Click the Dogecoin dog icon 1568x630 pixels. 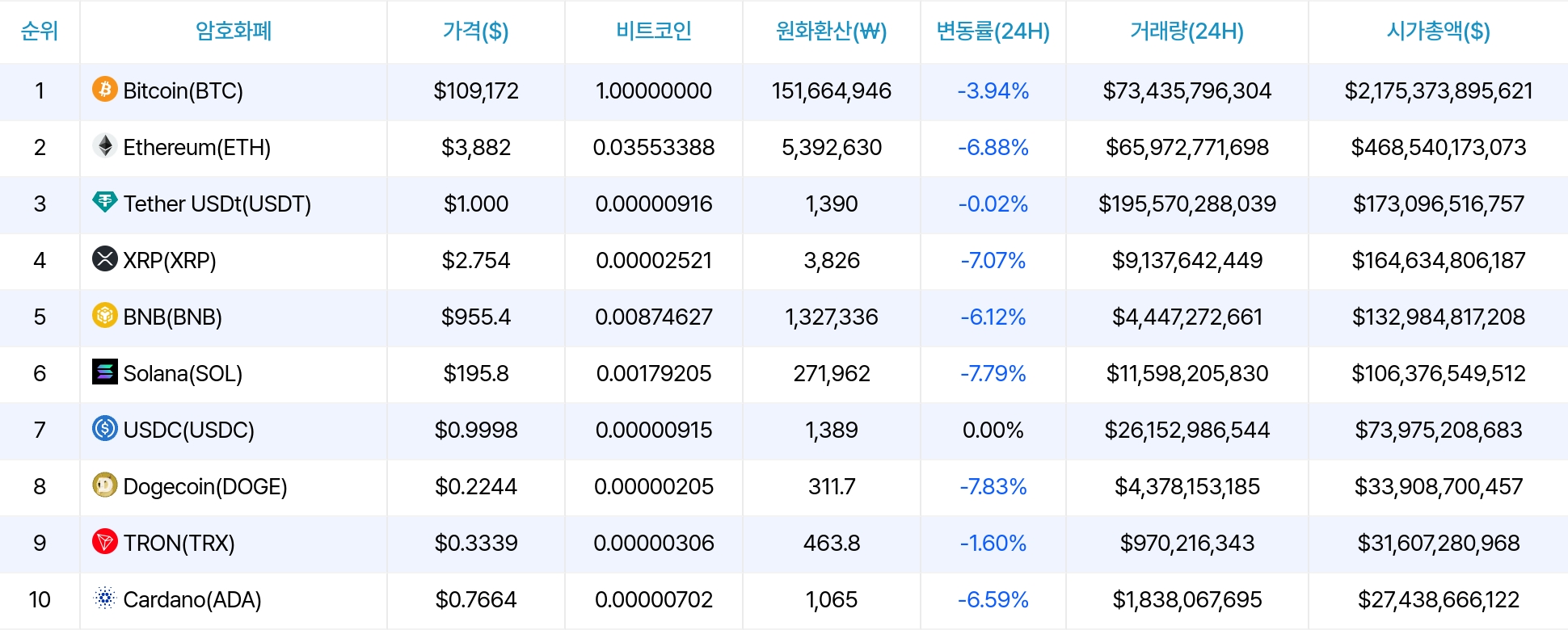tap(105, 485)
